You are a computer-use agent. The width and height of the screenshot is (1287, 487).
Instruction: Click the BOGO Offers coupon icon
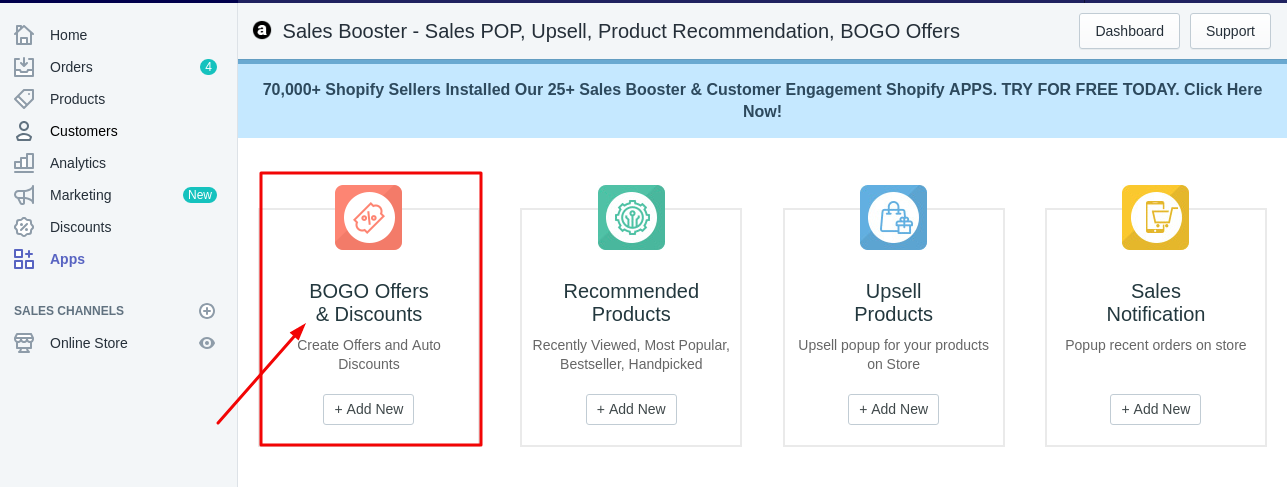pyautogui.click(x=368, y=217)
